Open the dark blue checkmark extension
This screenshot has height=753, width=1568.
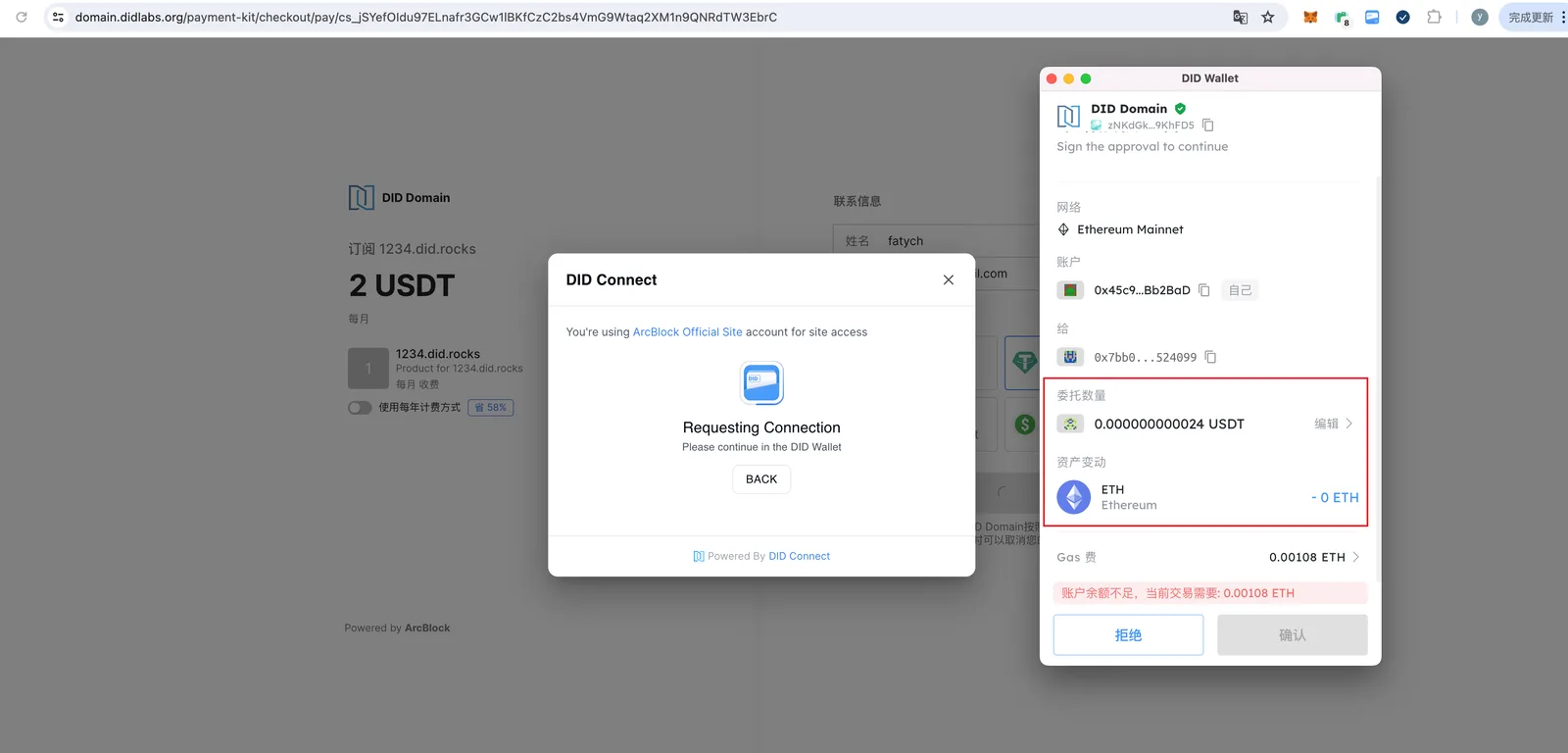1403,17
